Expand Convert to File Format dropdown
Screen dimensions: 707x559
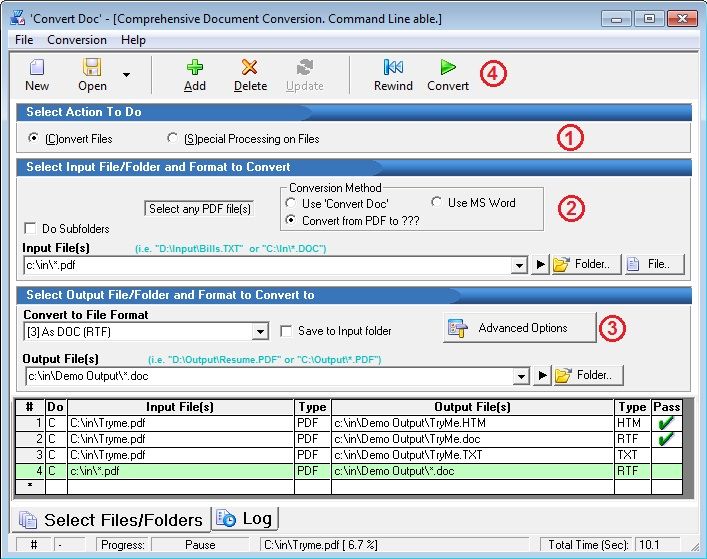(x=260, y=332)
